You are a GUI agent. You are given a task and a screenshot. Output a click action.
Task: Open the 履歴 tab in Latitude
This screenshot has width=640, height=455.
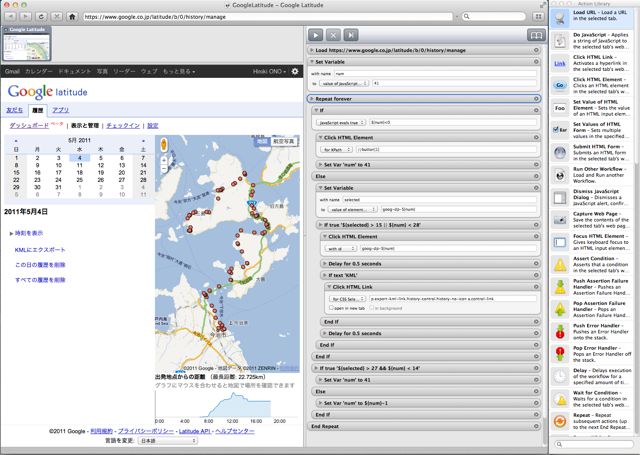[38, 110]
